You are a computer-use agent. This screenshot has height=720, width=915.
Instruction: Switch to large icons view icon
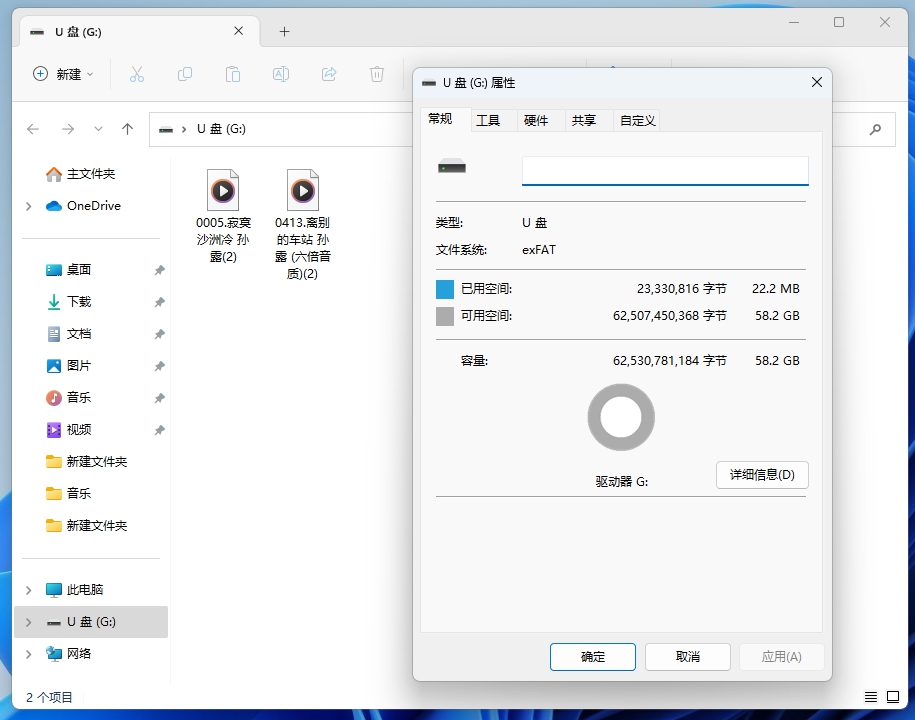[x=893, y=697]
